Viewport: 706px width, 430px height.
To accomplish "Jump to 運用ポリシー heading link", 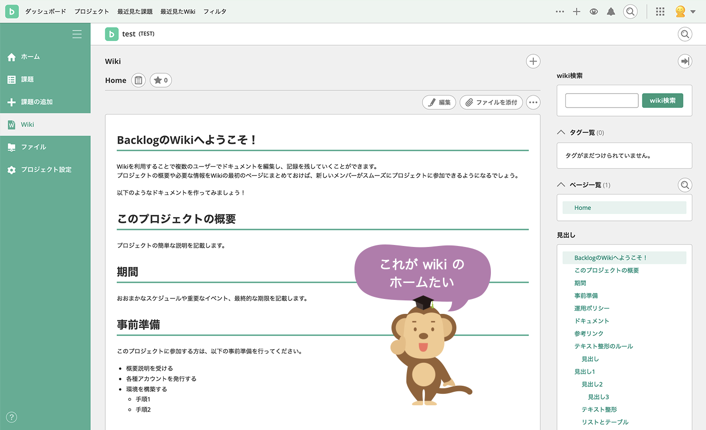I will 592,308.
